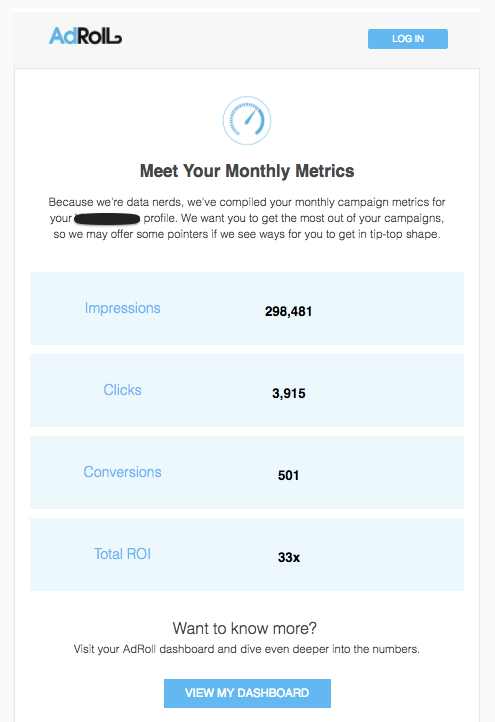This screenshot has width=495, height=722.
Task: Open the VIEW MY DASHBOARD button
Action: 247,693
